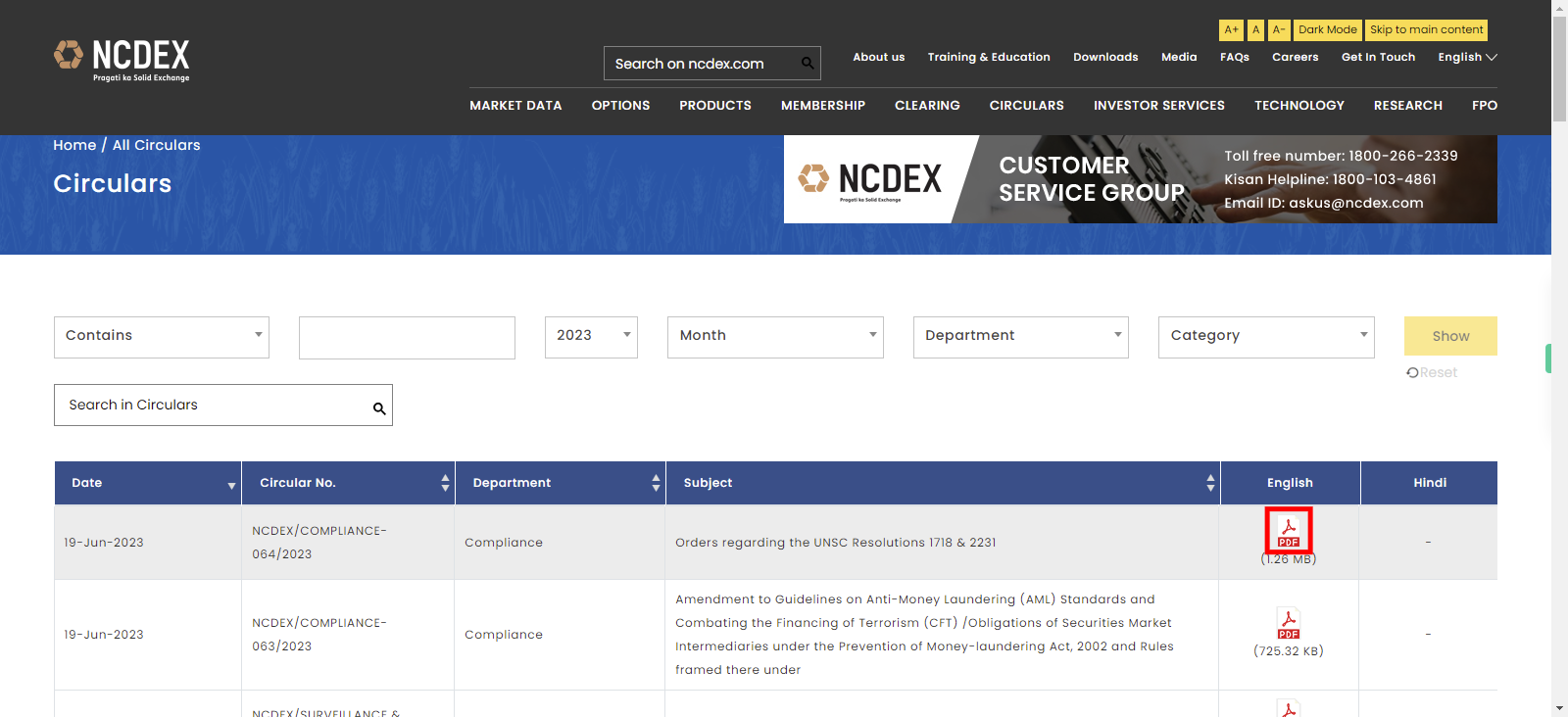Open the MARKET DATA menu
This screenshot has width=1568, height=717.
(x=515, y=105)
